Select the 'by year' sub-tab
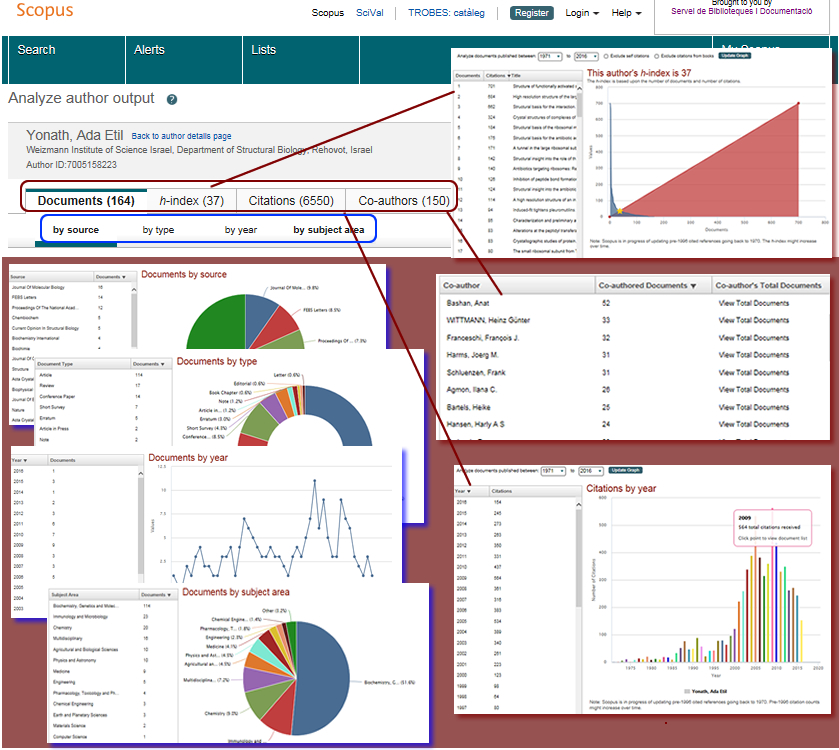The width and height of the screenshot is (839, 750). tap(241, 230)
